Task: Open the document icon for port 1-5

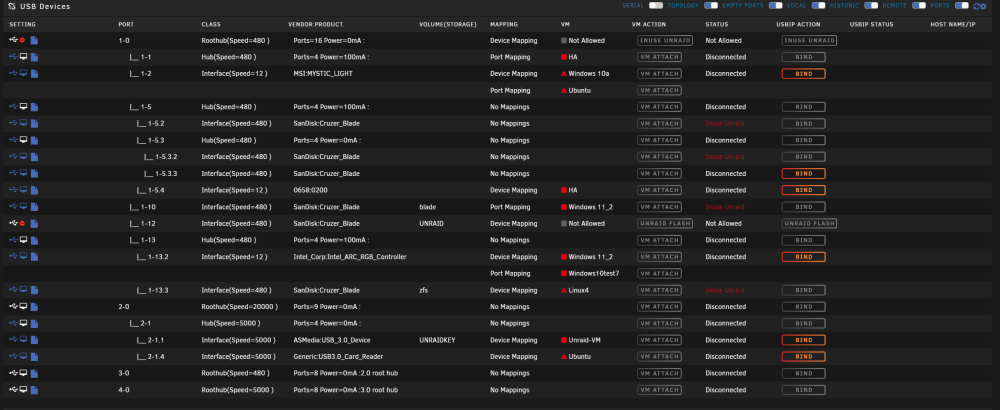Action: pos(34,106)
